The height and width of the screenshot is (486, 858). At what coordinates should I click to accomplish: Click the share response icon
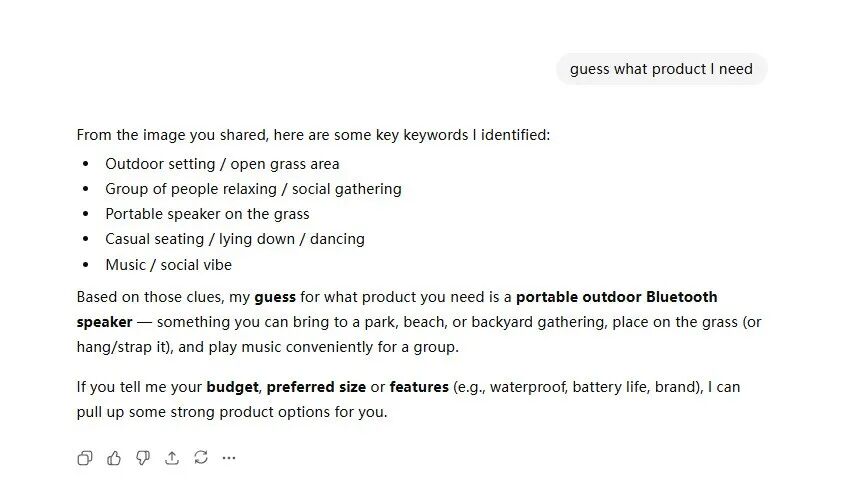(x=172, y=458)
